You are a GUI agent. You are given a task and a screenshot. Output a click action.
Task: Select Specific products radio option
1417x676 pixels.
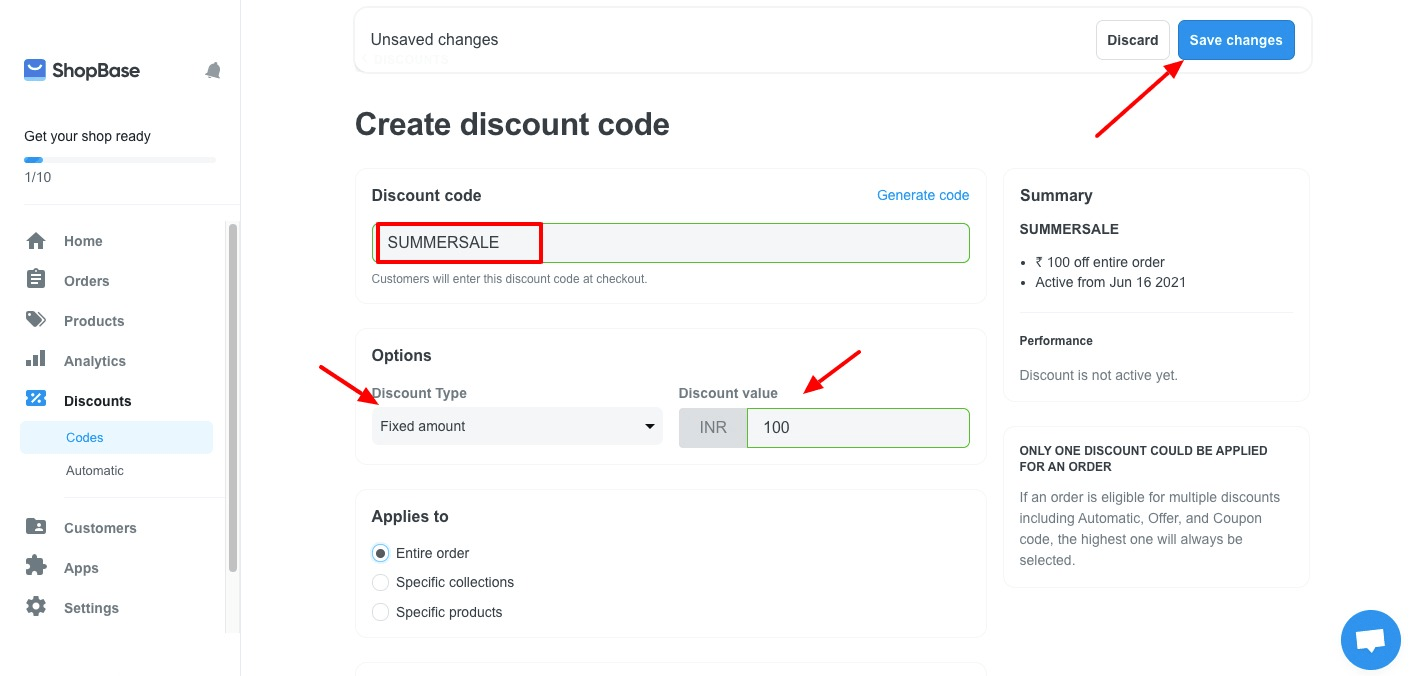[x=380, y=612]
